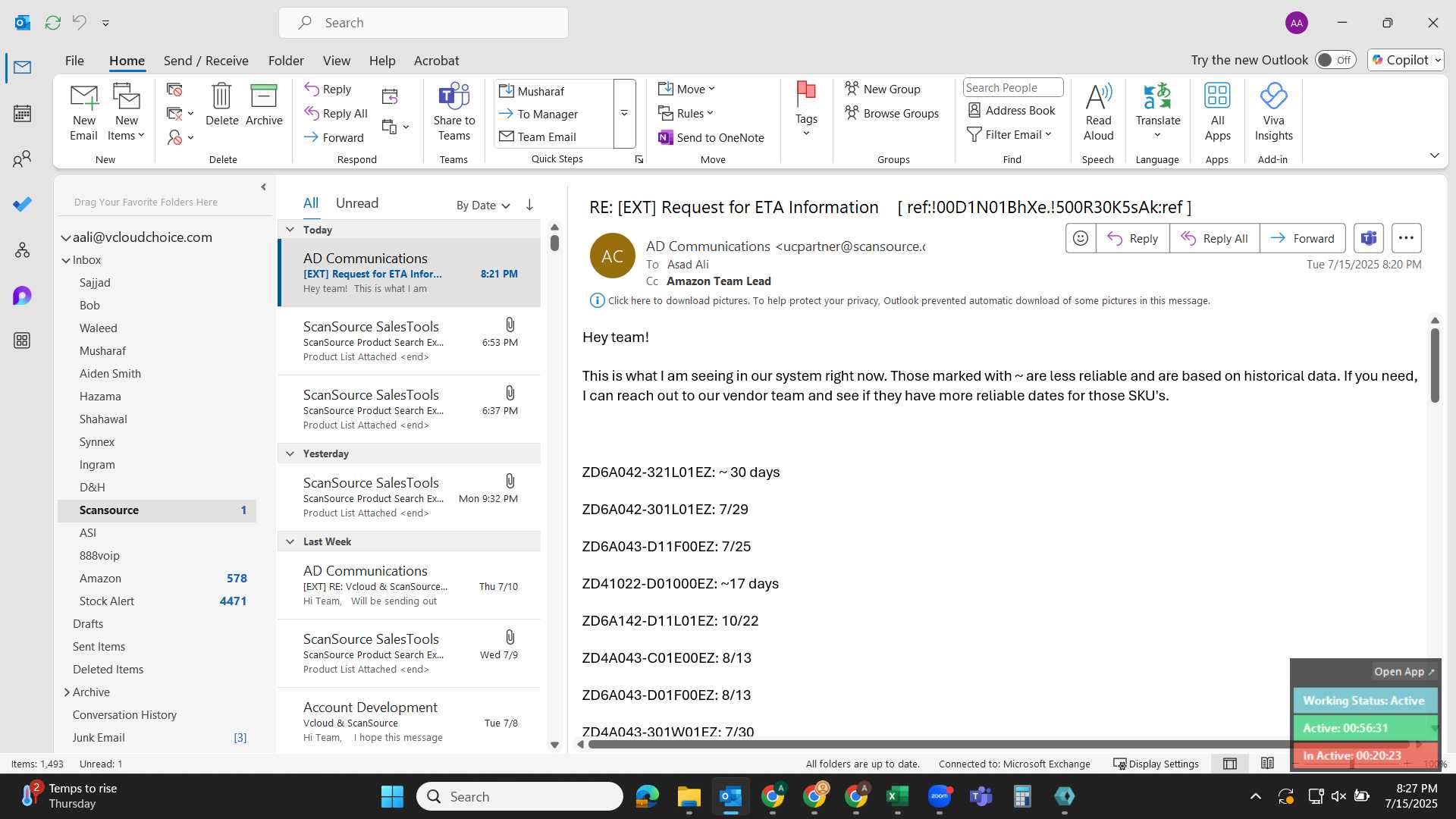Open Display Settings in status bar
The height and width of the screenshot is (819, 1456).
1156,764
